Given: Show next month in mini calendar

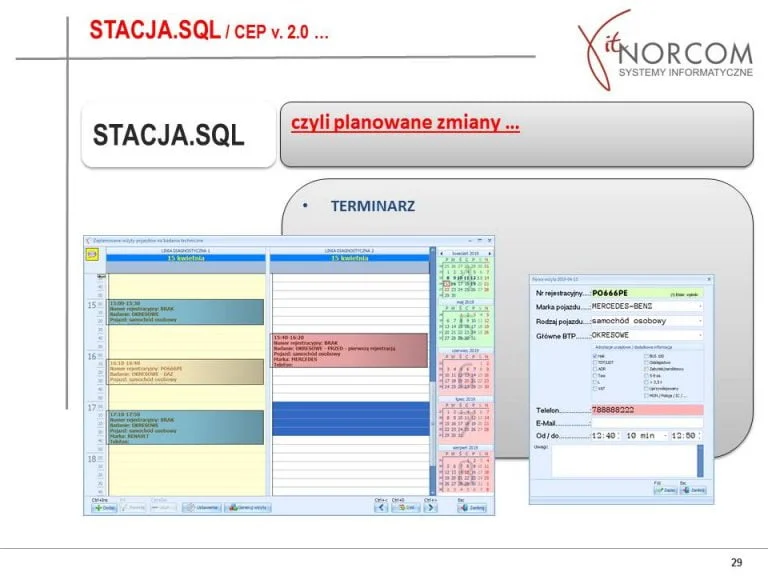Looking at the screenshot, I should click(x=489, y=253).
